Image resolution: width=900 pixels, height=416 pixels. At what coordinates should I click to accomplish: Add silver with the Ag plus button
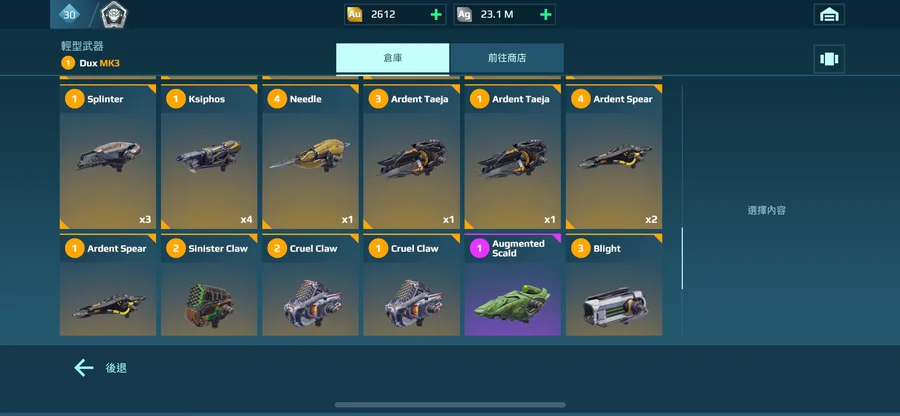(x=545, y=14)
